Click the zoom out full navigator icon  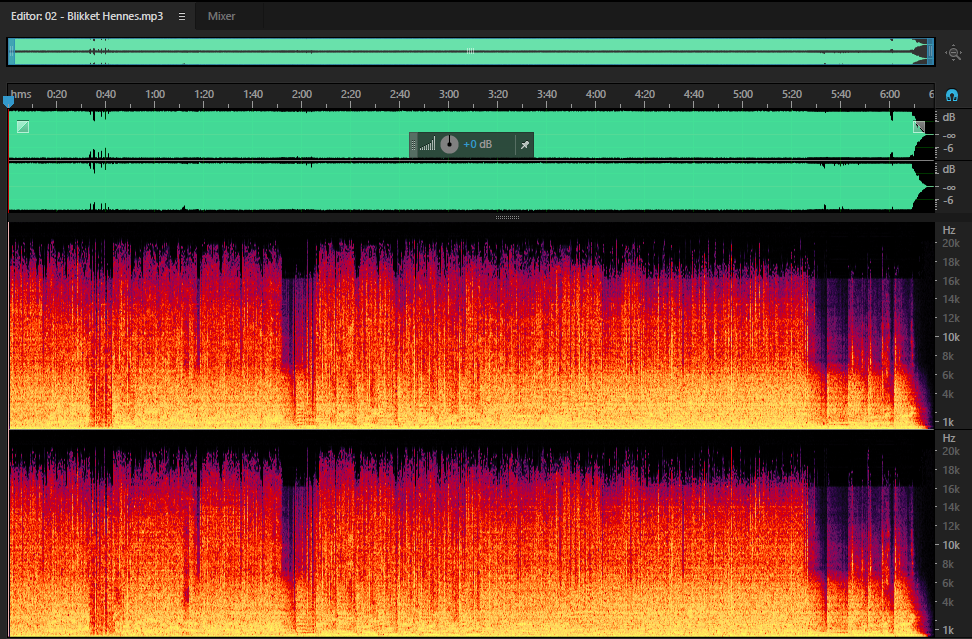[x=953, y=53]
